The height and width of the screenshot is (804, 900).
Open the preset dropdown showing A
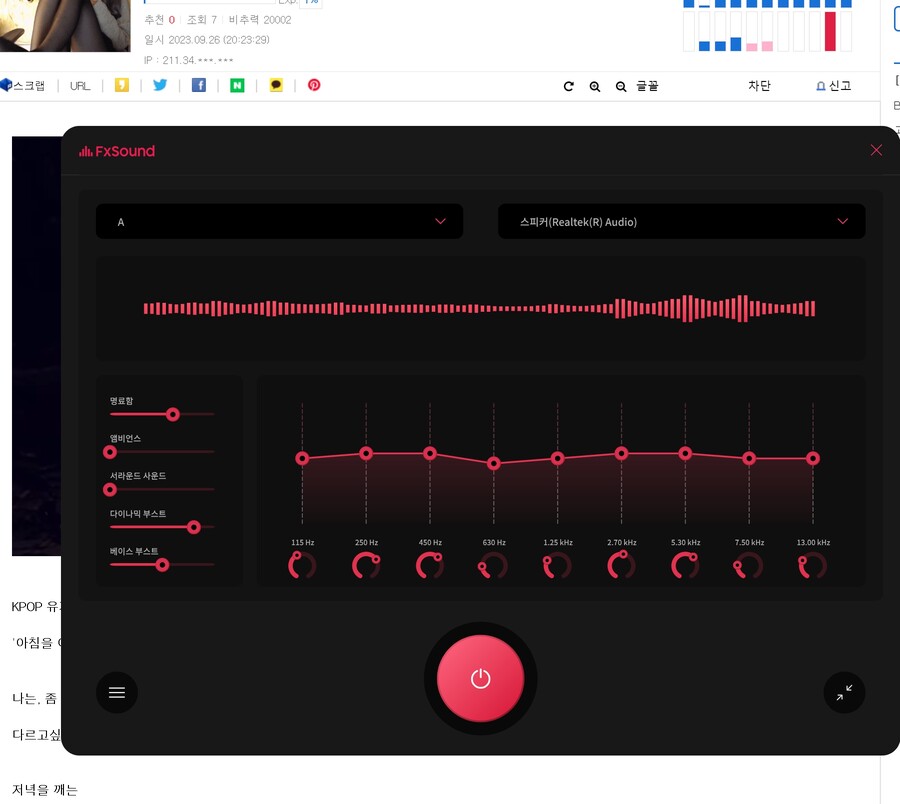(280, 221)
